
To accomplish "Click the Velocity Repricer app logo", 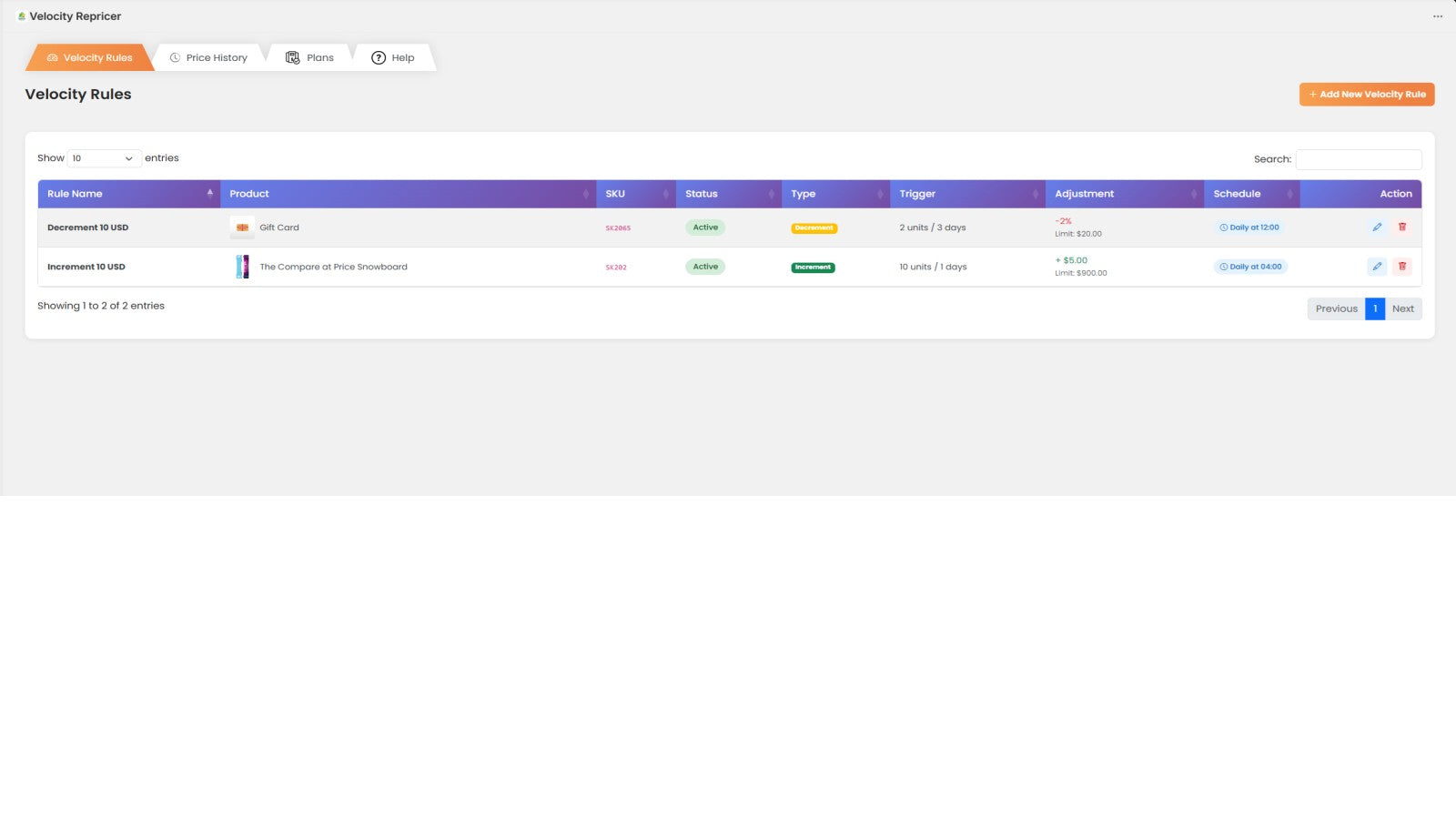I will point(22,16).
